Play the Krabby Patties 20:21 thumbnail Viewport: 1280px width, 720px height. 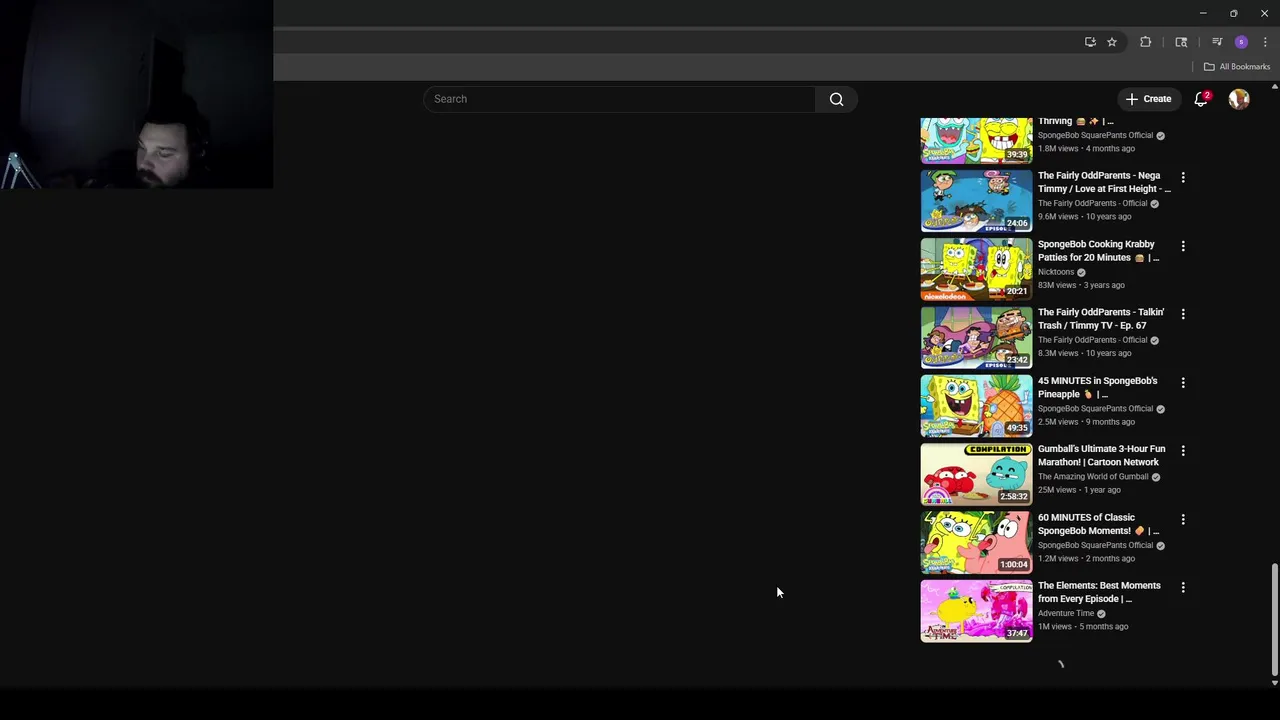976,269
